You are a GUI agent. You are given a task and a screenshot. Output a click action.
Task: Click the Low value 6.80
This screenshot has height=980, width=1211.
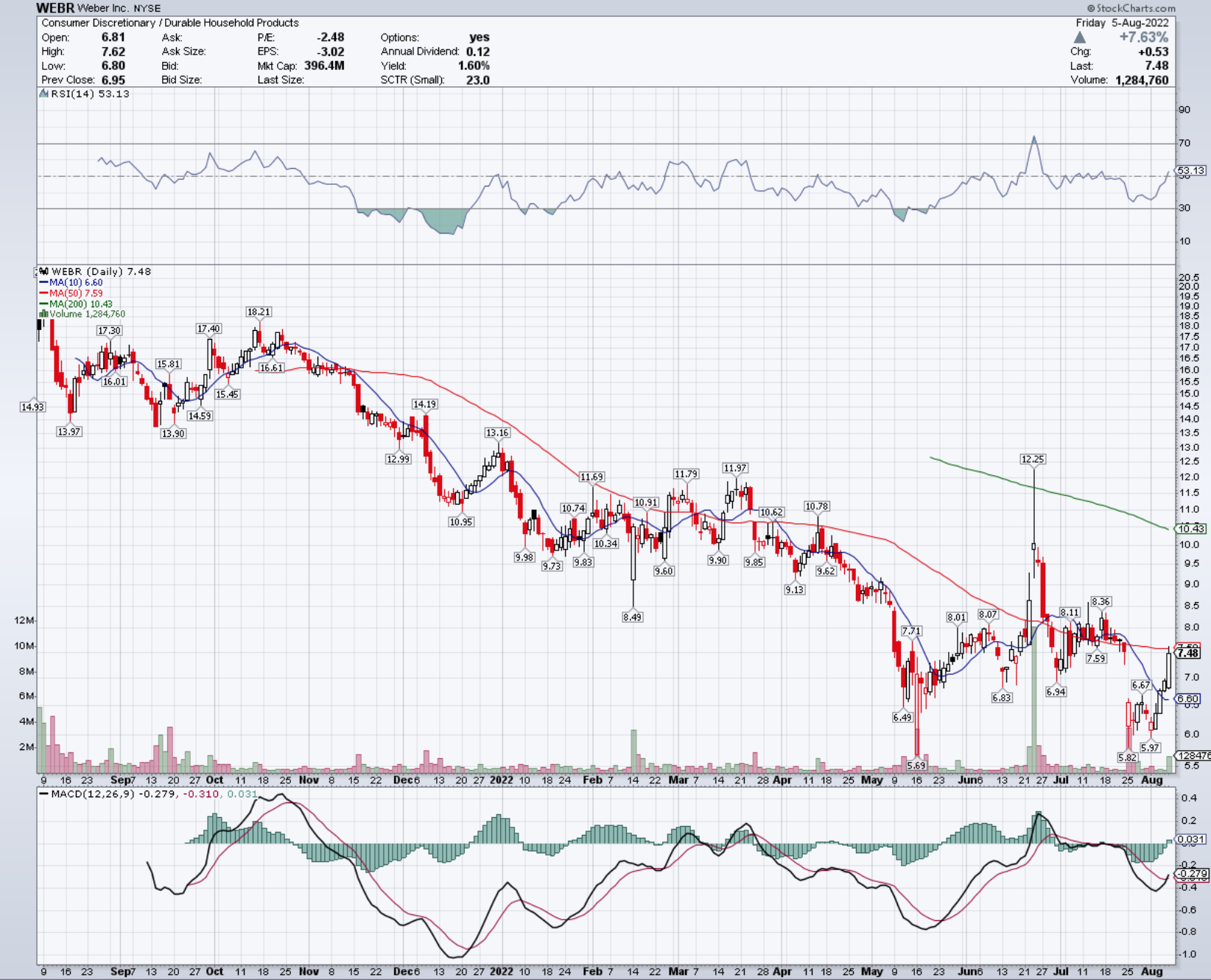point(113,66)
